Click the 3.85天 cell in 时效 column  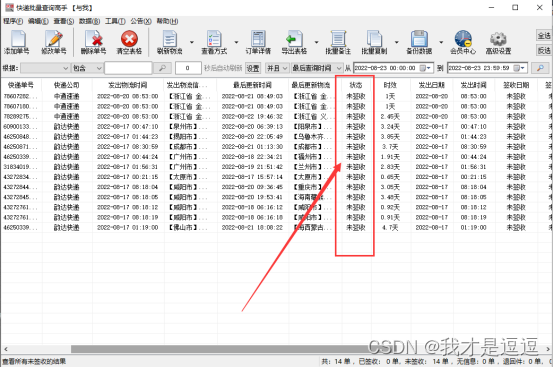[390, 137]
